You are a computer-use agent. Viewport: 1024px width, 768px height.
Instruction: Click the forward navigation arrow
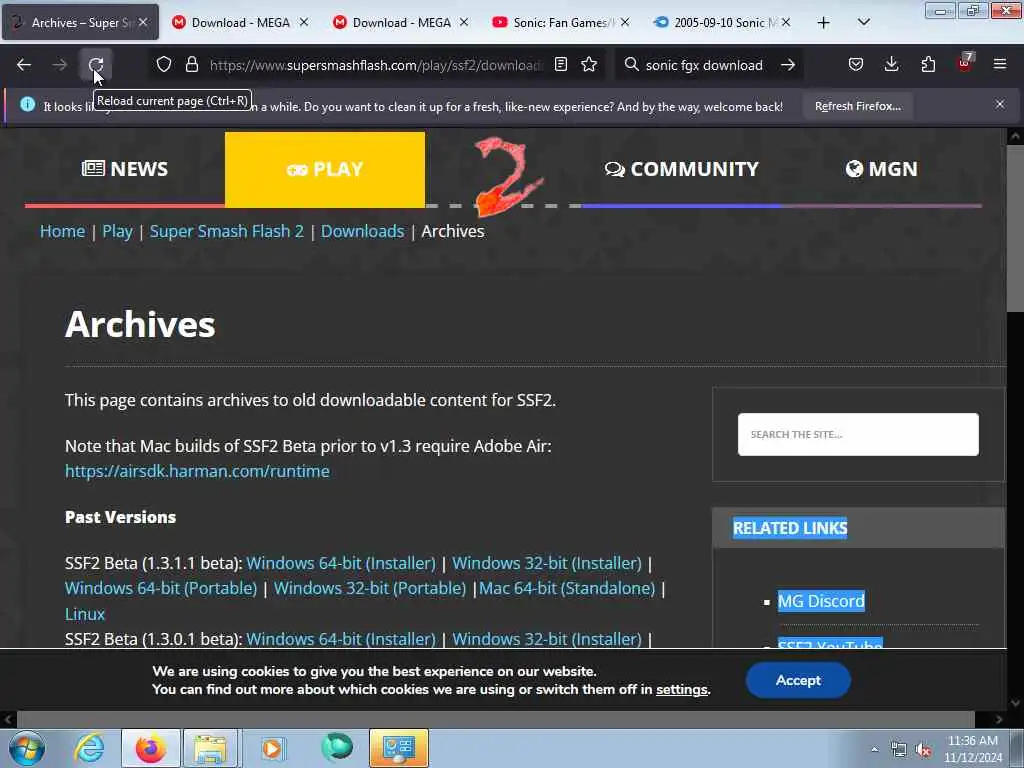[x=59, y=65]
